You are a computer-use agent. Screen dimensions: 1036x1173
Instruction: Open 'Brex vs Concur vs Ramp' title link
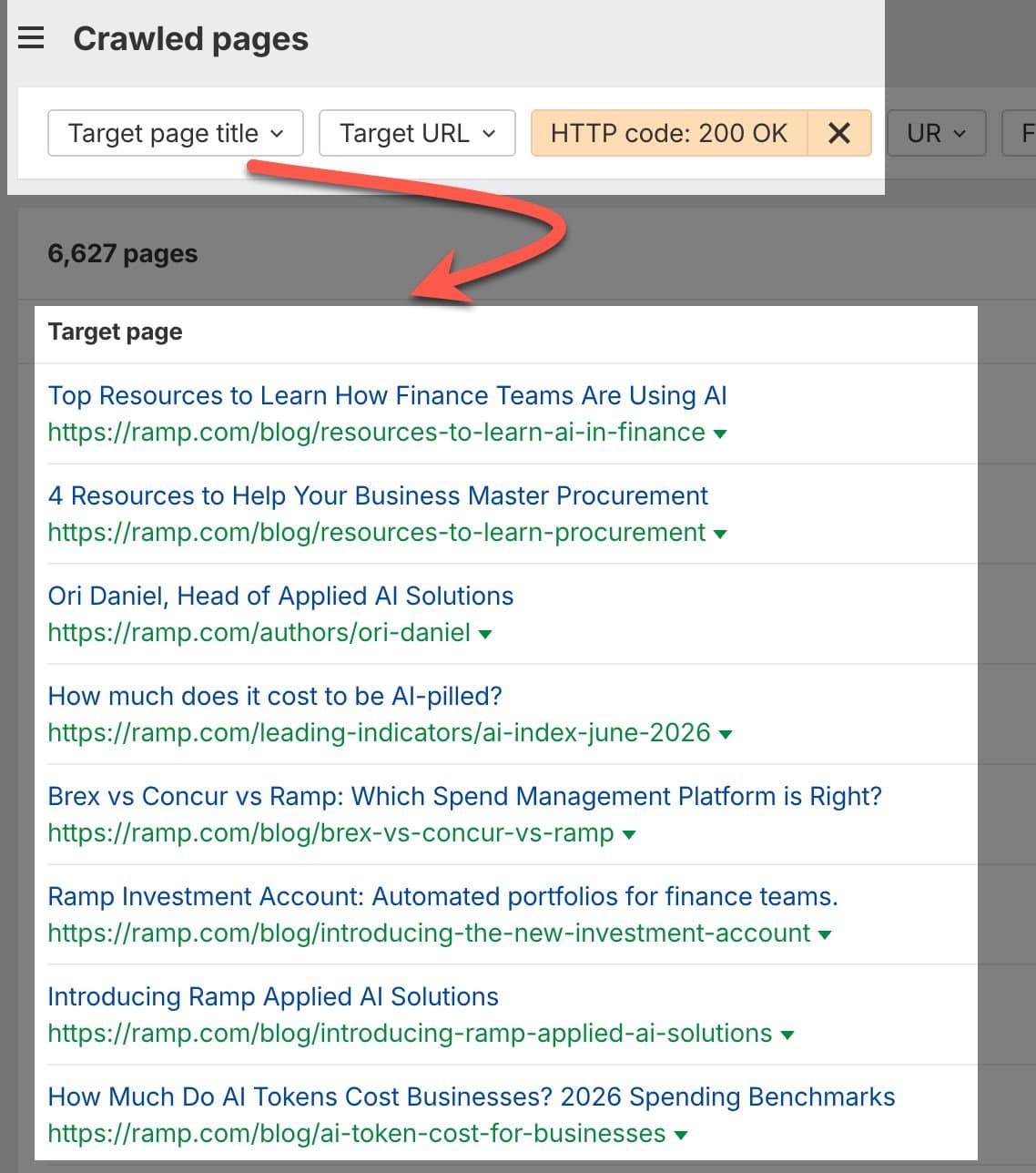point(464,796)
